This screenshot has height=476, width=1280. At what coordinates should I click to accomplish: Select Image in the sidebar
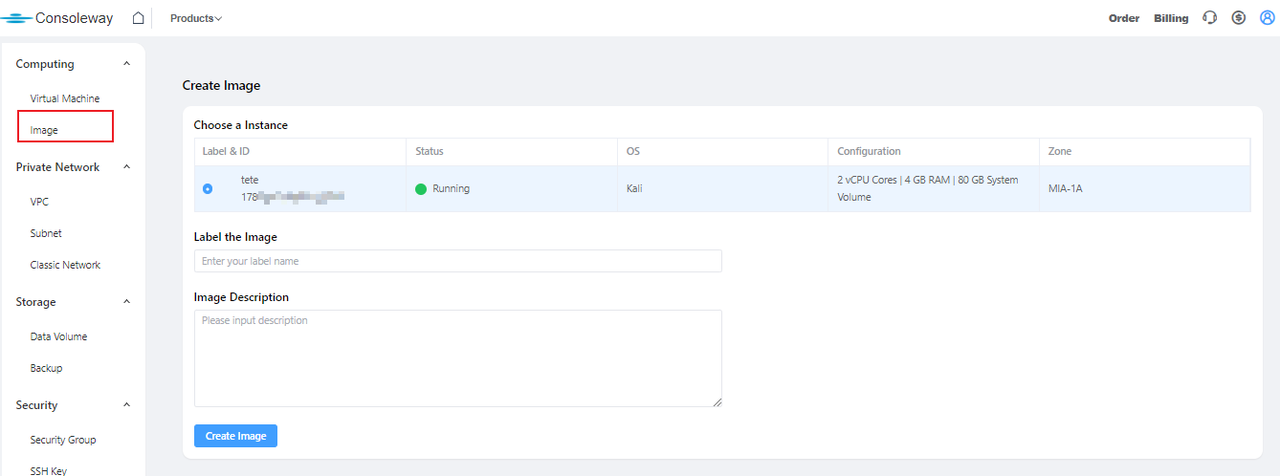(44, 130)
